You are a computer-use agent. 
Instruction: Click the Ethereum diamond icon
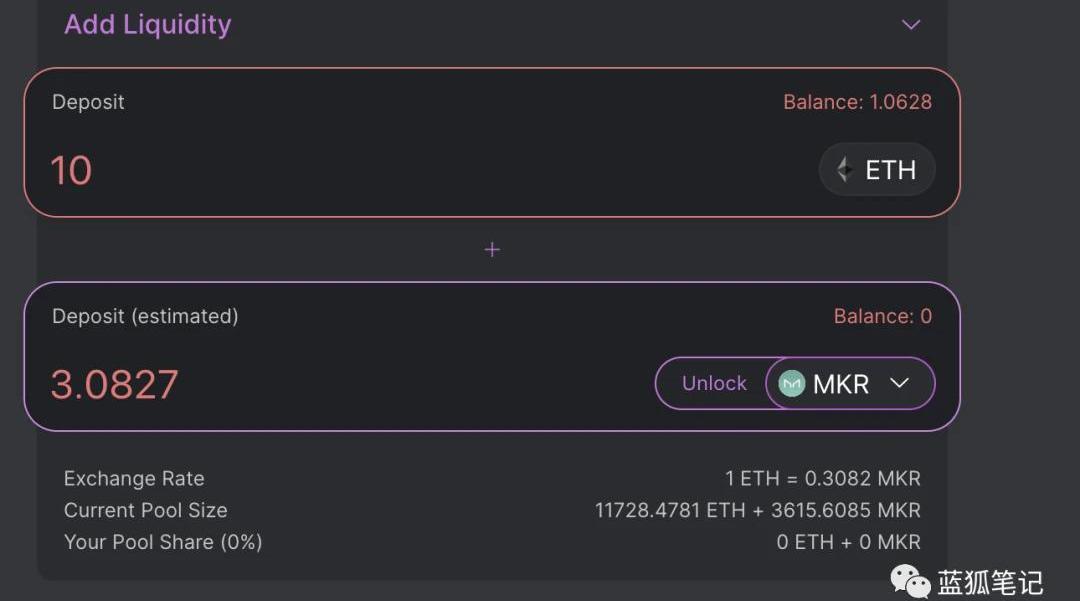(845, 170)
